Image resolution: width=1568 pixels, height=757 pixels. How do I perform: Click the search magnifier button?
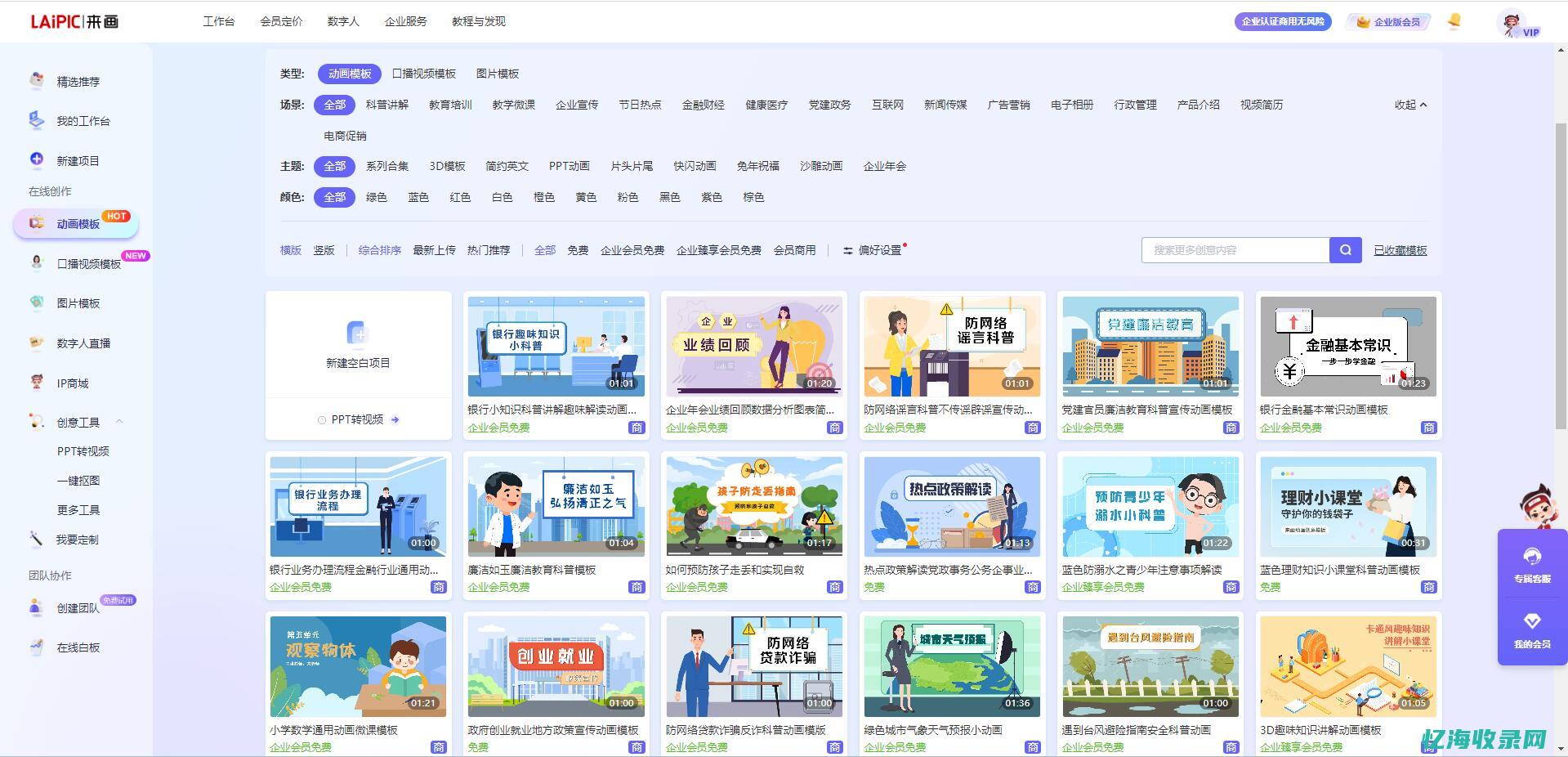point(1344,250)
